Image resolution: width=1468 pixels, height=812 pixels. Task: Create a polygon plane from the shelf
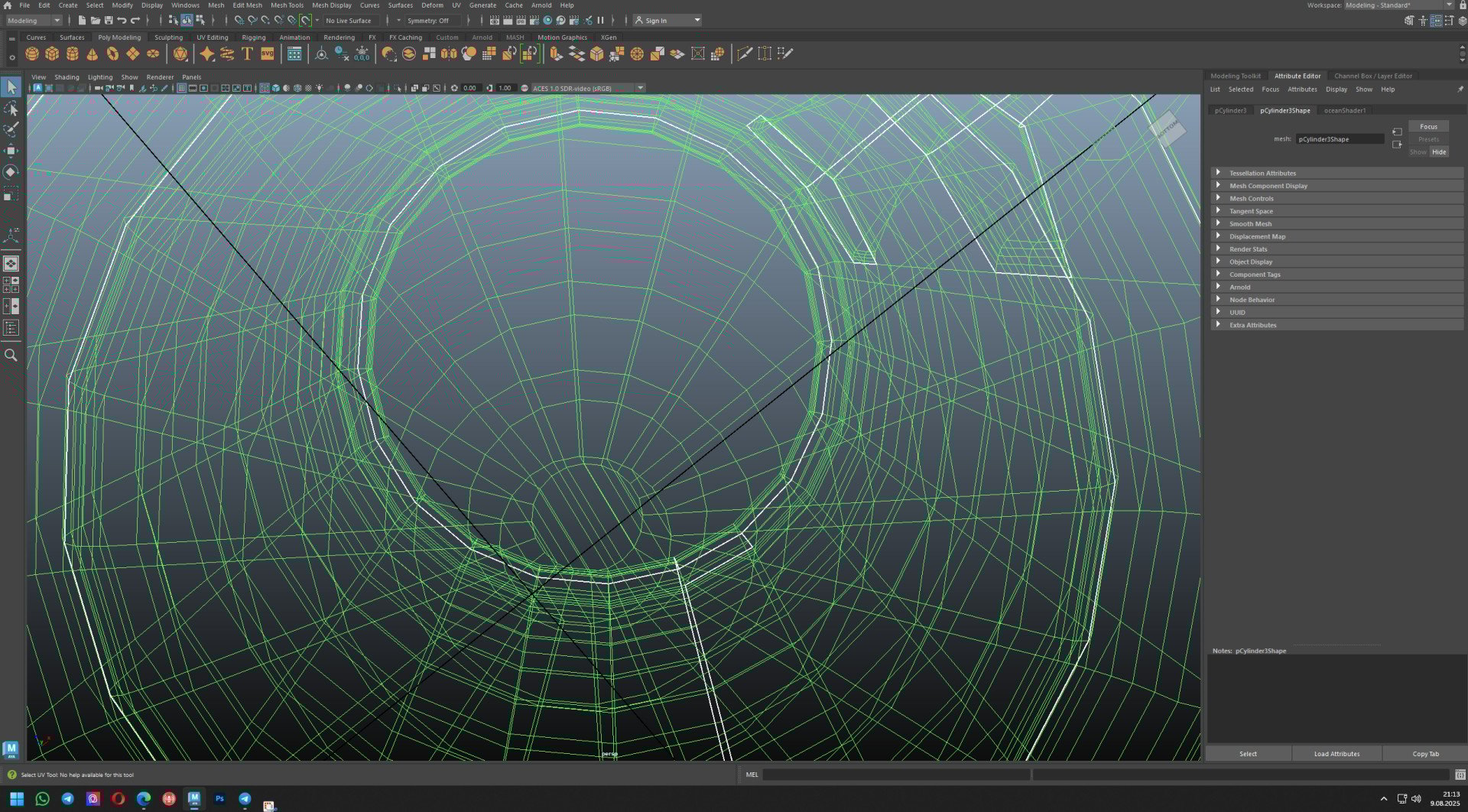133,54
